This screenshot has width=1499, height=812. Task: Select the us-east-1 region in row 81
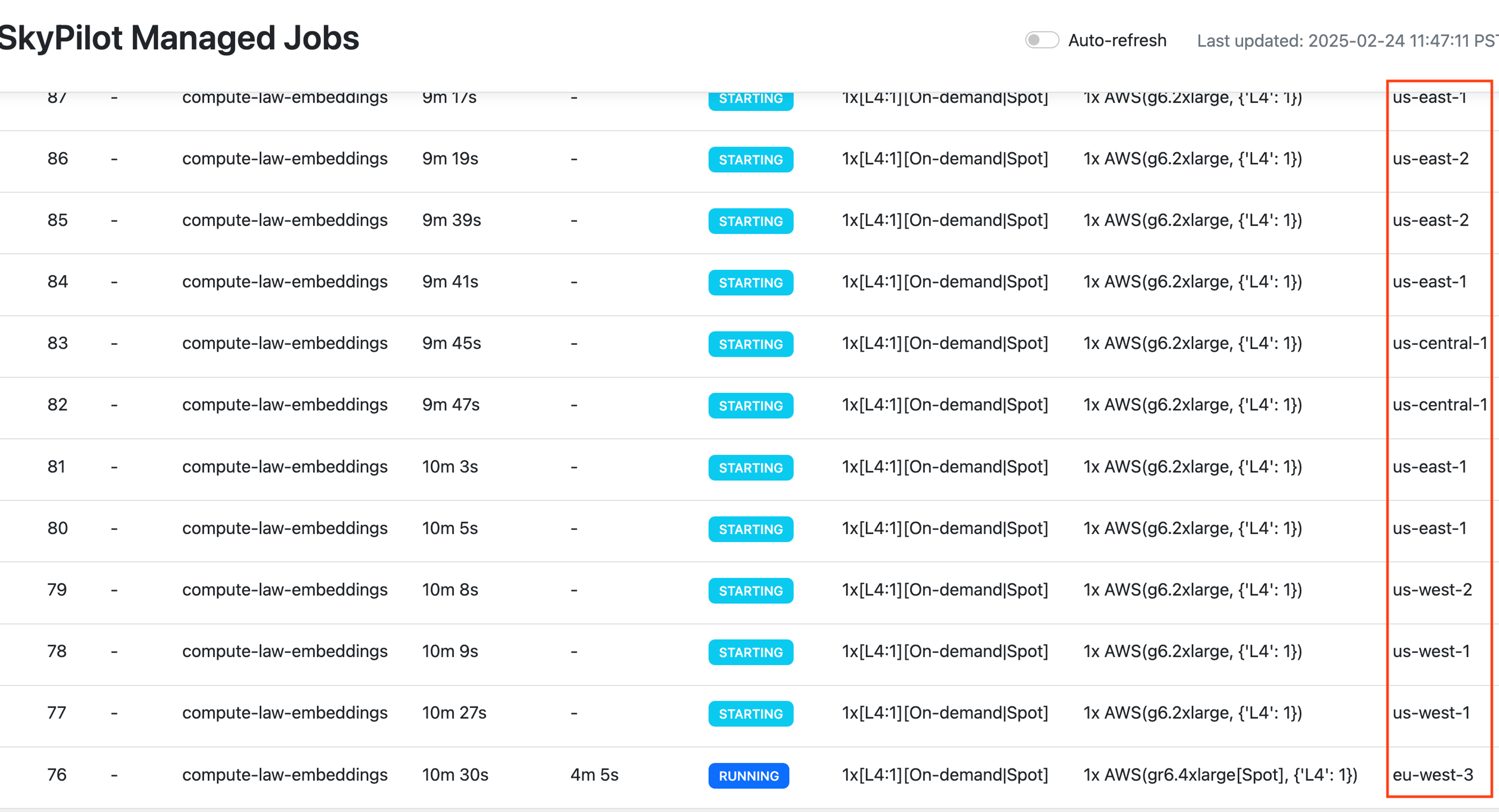click(x=1429, y=467)
